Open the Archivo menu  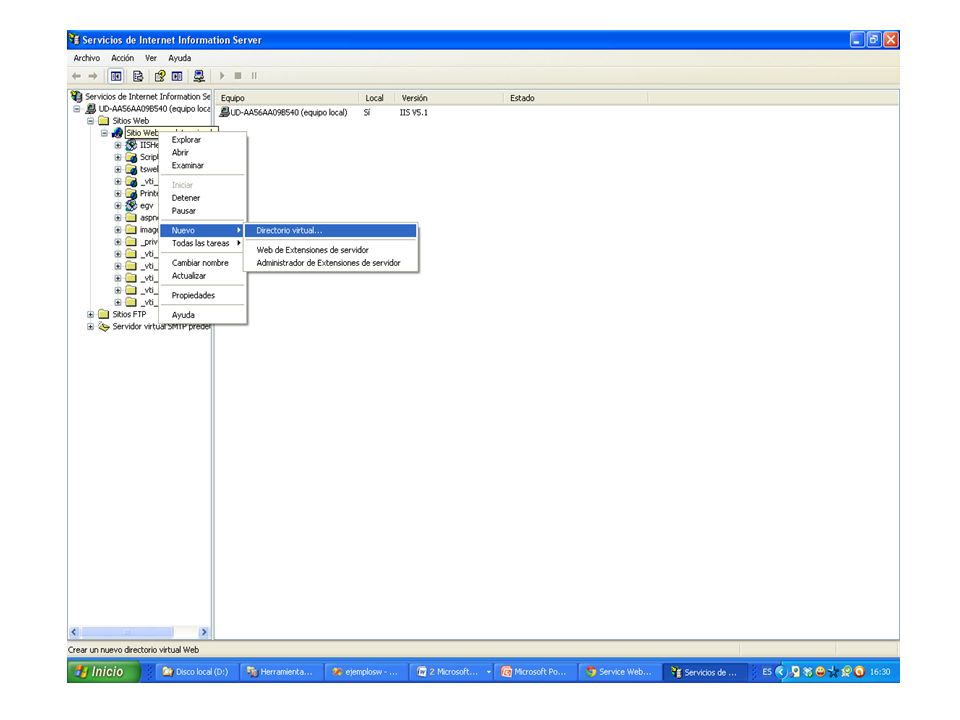86,58
